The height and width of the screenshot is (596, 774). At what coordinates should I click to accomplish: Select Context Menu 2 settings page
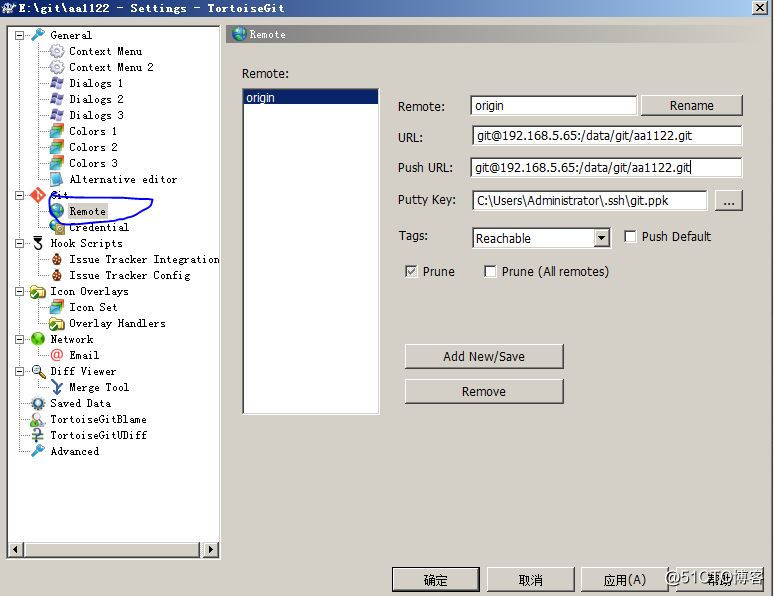click(111, 67)
